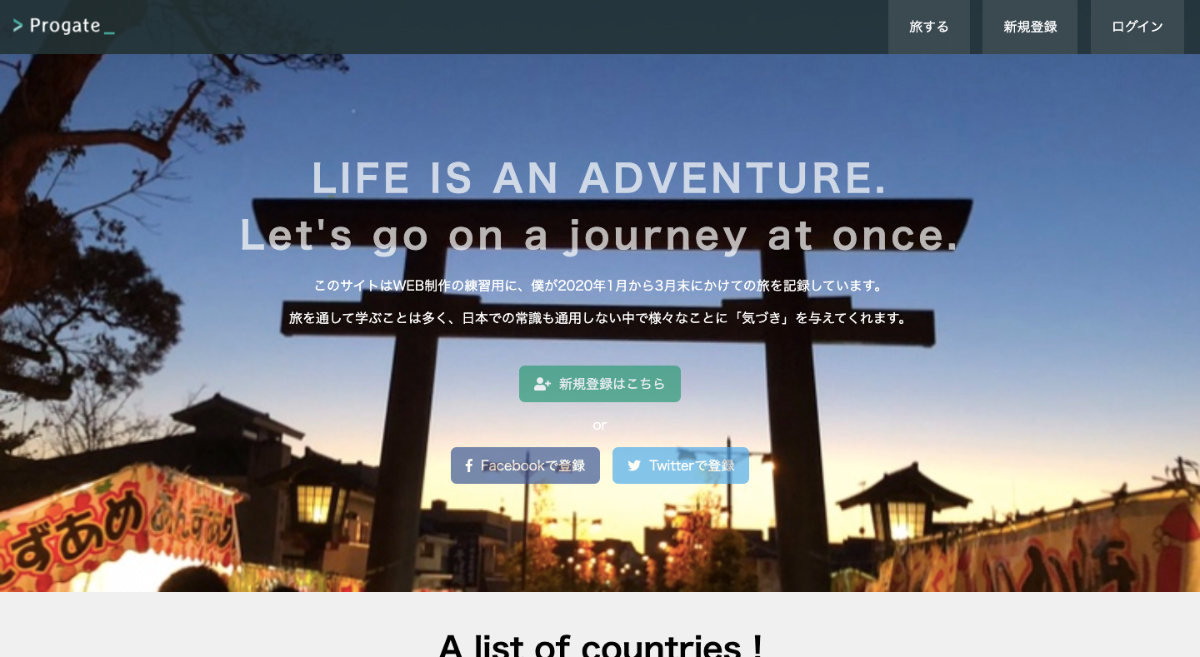Click the add-user icon on signup button

[x=542, y=384]
